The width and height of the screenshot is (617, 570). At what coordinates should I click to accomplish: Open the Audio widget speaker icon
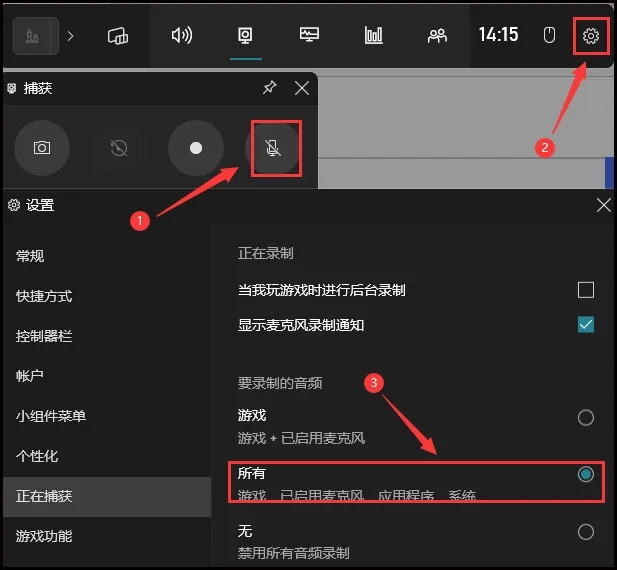click(182, 35)
